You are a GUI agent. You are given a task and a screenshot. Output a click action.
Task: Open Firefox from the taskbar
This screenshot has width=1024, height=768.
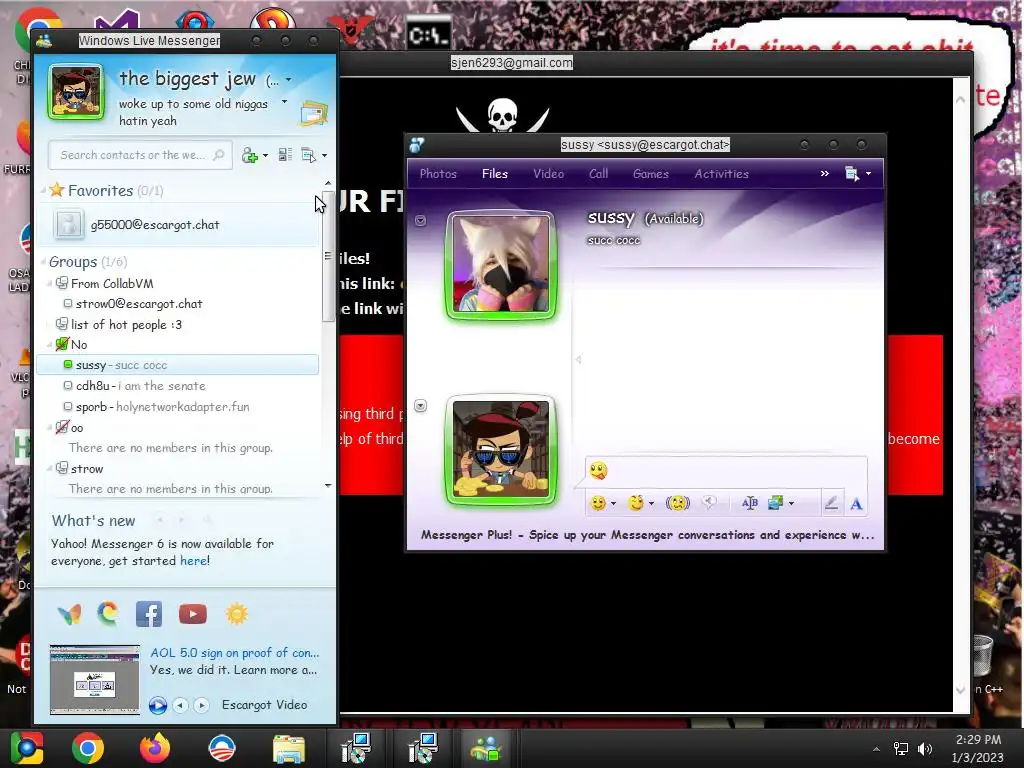[155, 748]
